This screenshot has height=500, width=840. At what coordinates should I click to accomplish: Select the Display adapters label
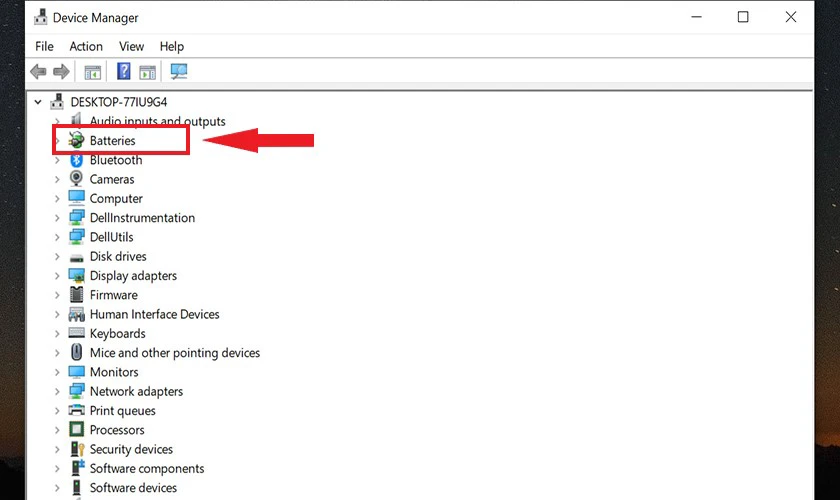133,275
